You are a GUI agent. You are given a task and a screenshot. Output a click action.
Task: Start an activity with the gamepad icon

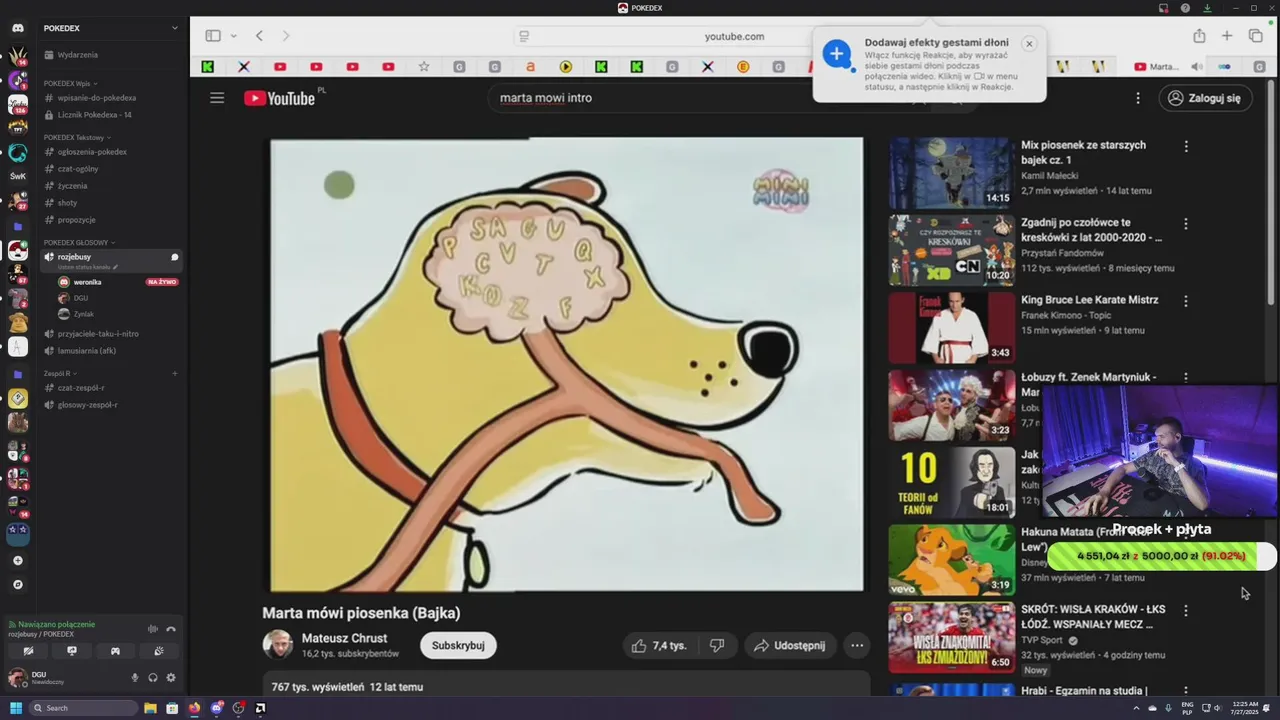coord(115,651)
